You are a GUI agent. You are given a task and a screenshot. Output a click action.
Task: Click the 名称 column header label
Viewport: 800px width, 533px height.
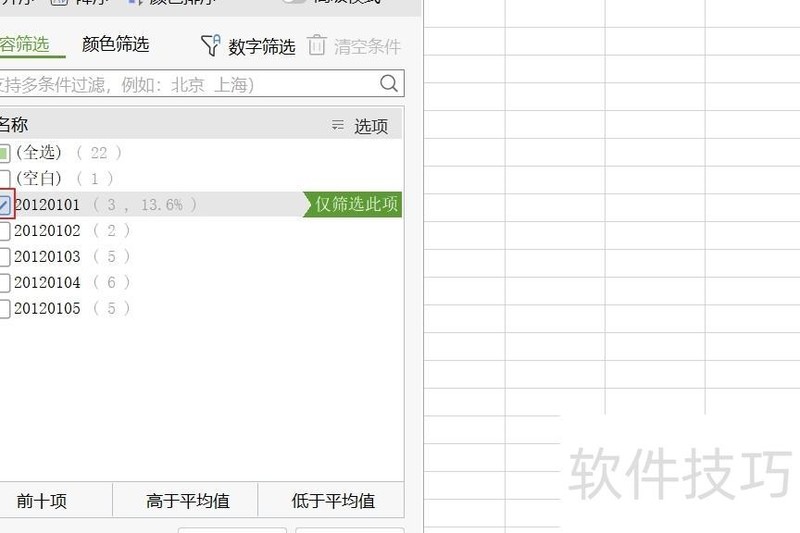click(14, 125)
